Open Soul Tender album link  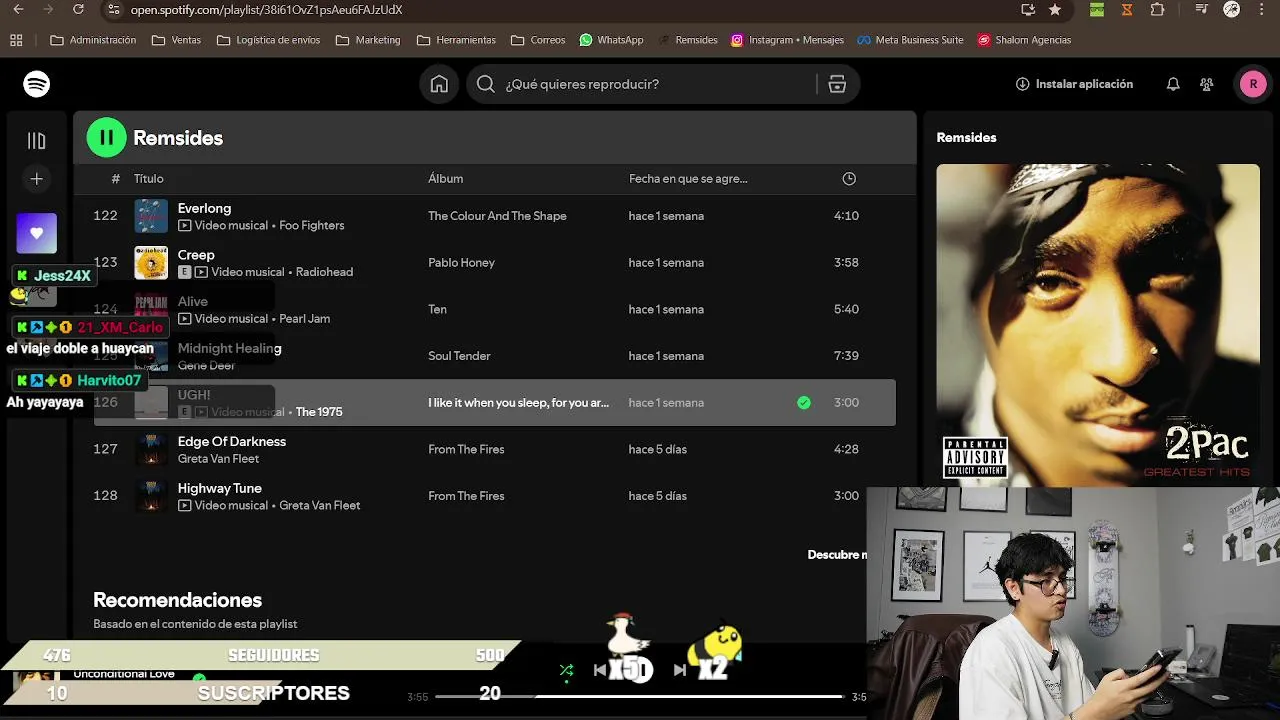click(459, 356)
